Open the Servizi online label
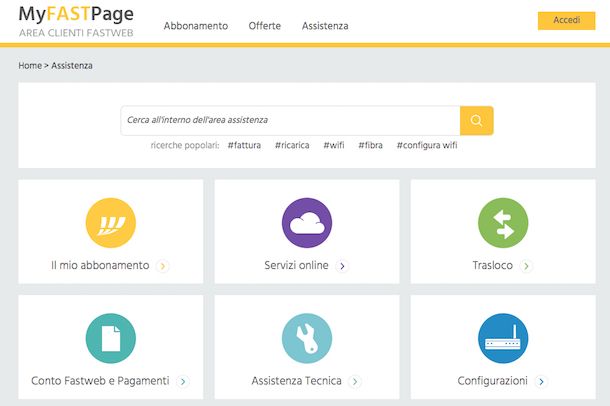Viewport: 610px width, 406px height. [x=296, y=265]
